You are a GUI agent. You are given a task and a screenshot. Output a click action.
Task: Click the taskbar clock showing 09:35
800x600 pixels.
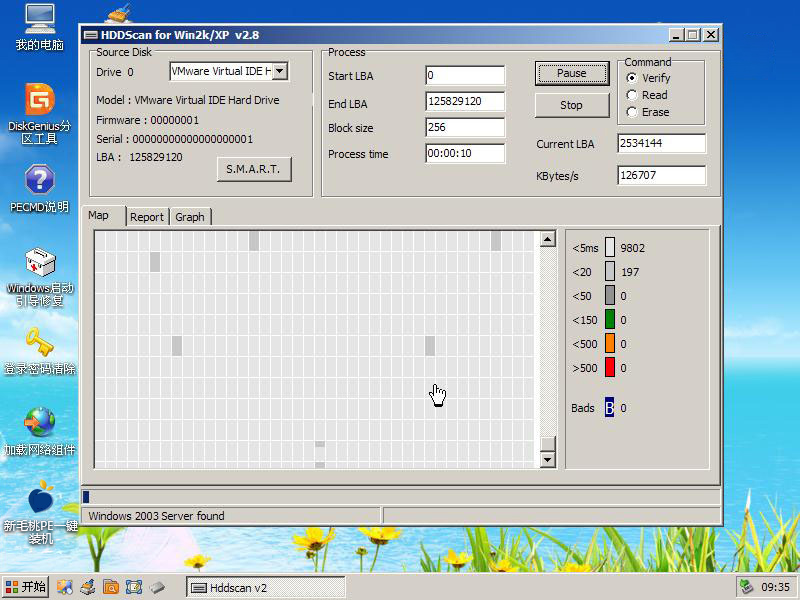coord(776,587)
